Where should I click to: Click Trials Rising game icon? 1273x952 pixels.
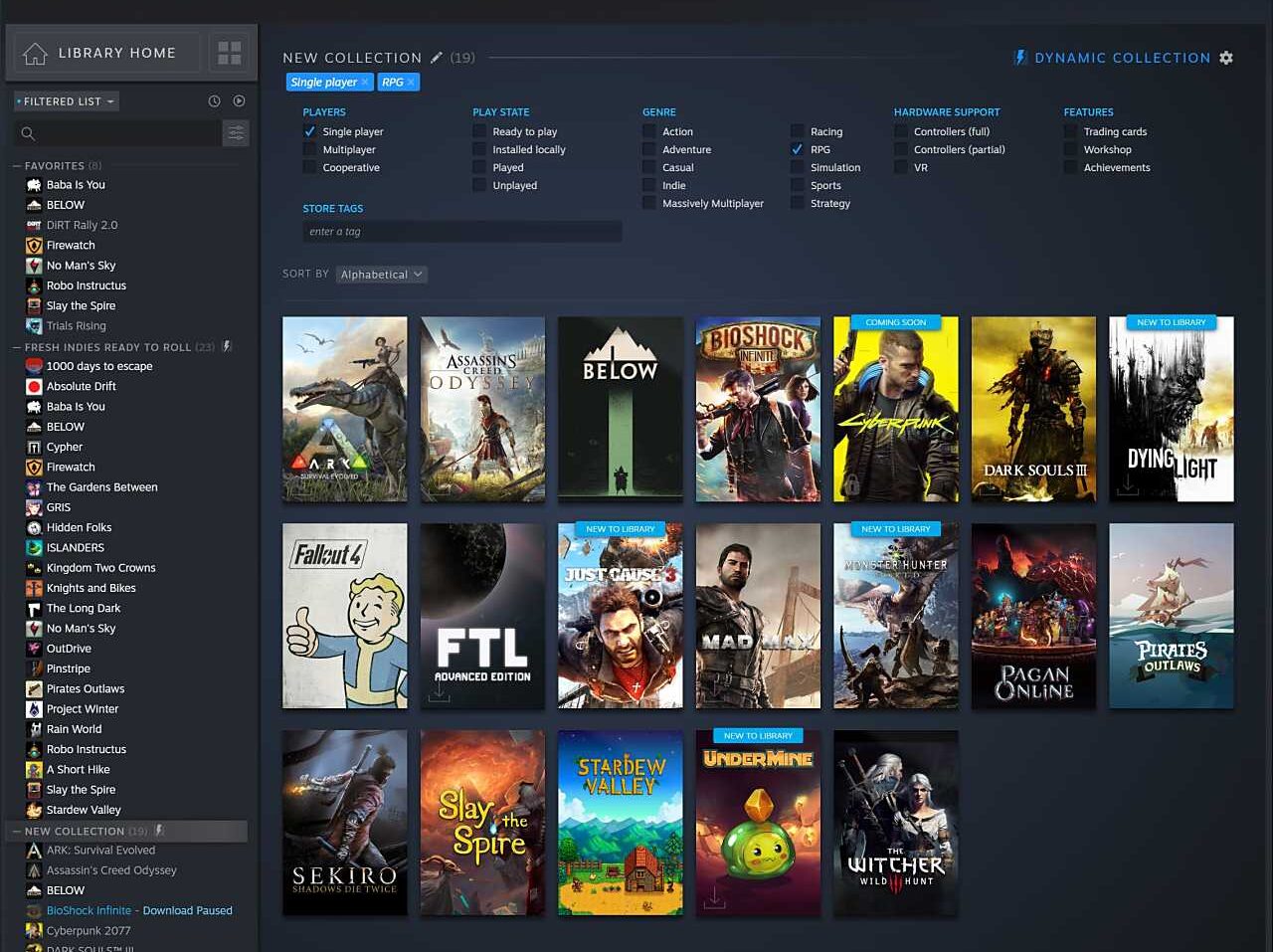(34, 326)
